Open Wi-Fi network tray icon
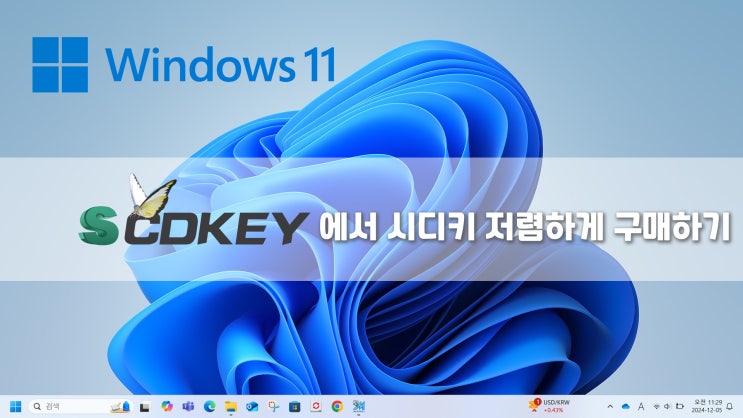743x418 pixels. click(656, 407)
